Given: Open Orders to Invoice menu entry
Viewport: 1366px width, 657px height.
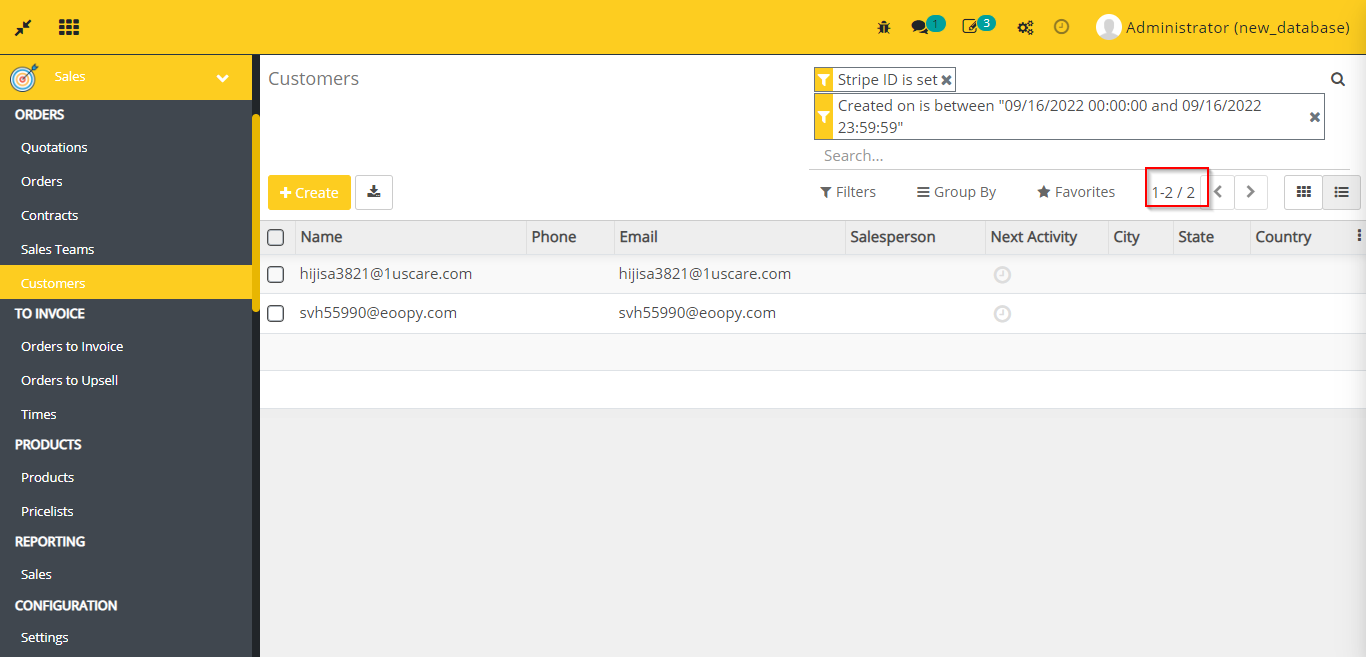Looking at the screenshot, I should pyautogui.click(x=72, y=346).
